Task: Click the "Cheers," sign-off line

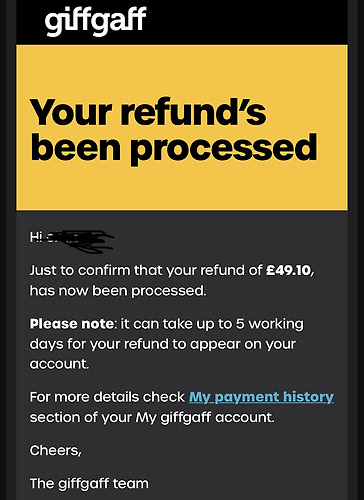Action: click(56, 451)
